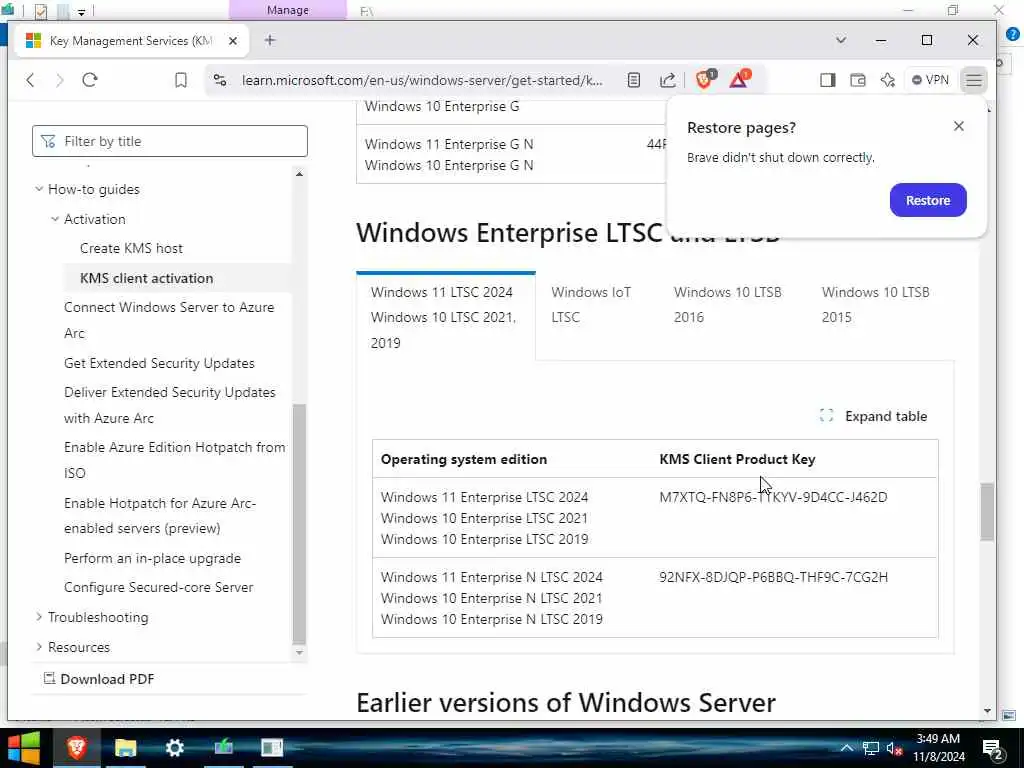This screenshot has width=1024, height=768.
Task: Click the taskbar clock showing 3:49 AM
Action: (x=938, y=747)
